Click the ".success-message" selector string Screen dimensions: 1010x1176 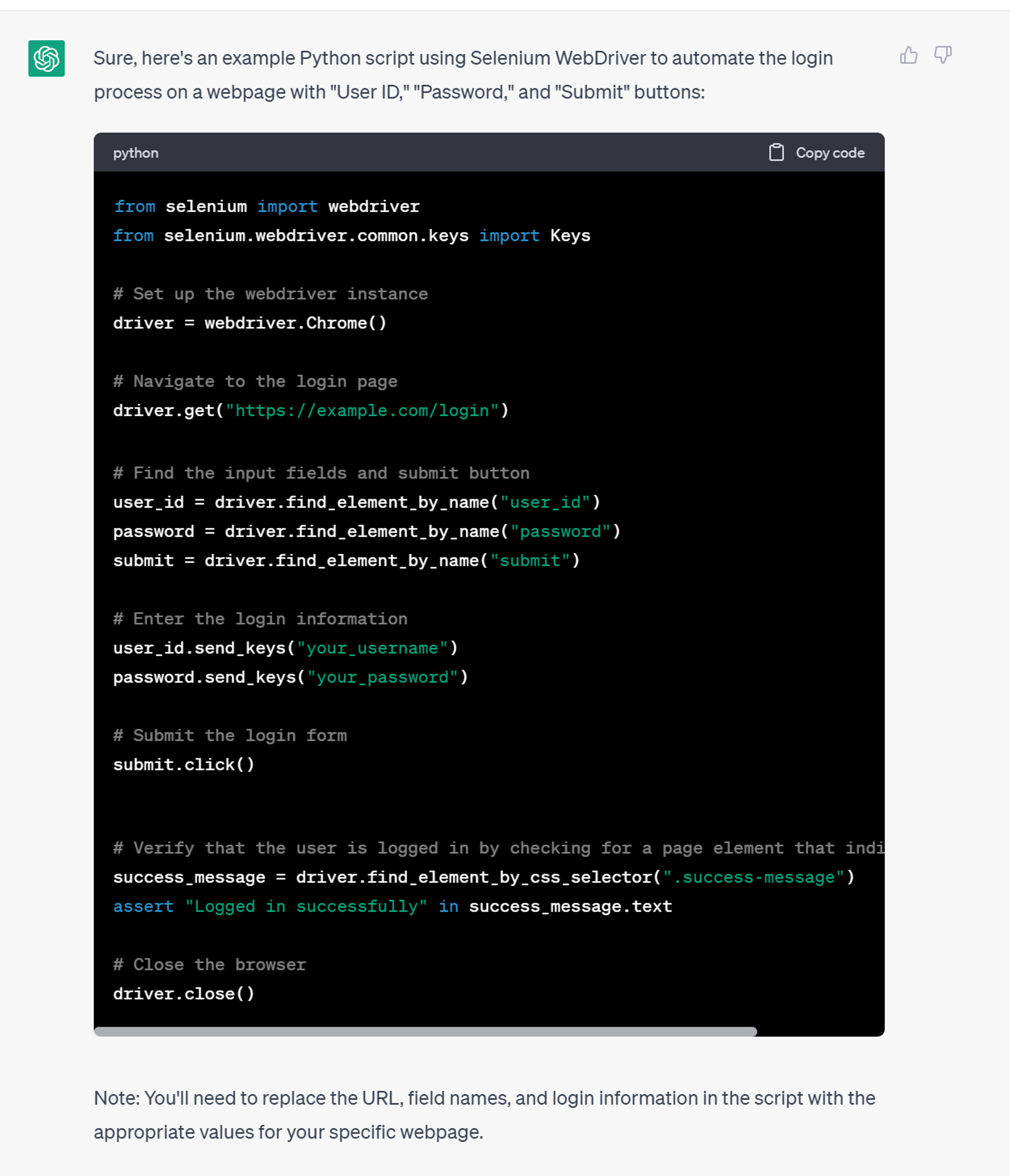(x=754, y=877)
